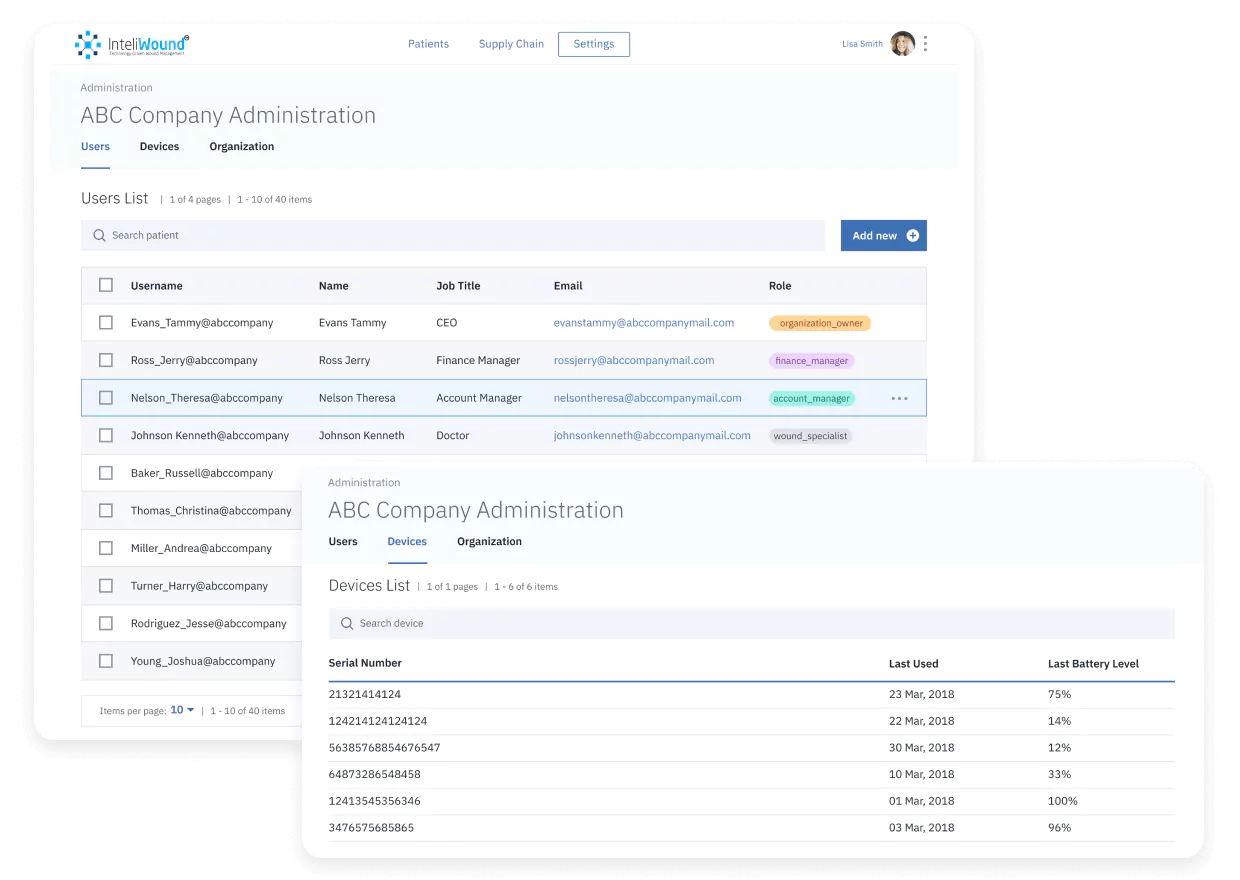
Task: Open Organization tab in back window
Action: pos(242,147)
